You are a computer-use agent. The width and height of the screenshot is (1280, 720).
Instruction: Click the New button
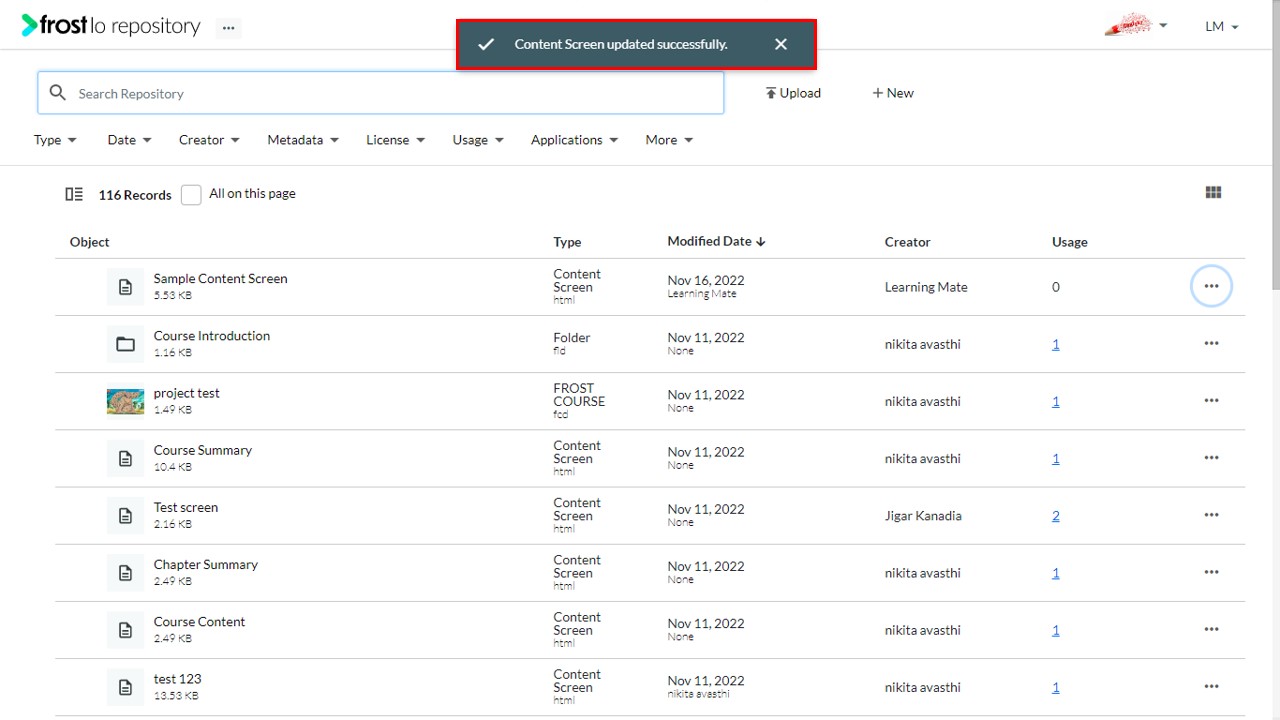click(893, 93)
